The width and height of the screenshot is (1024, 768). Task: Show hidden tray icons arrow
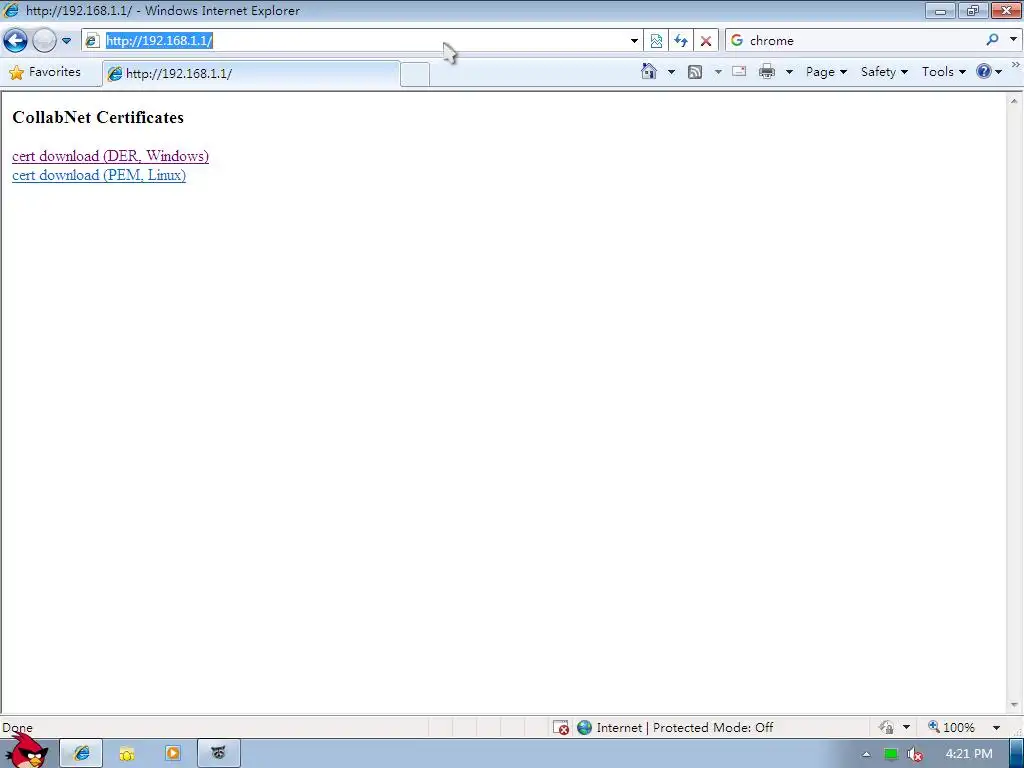point(866,754)
